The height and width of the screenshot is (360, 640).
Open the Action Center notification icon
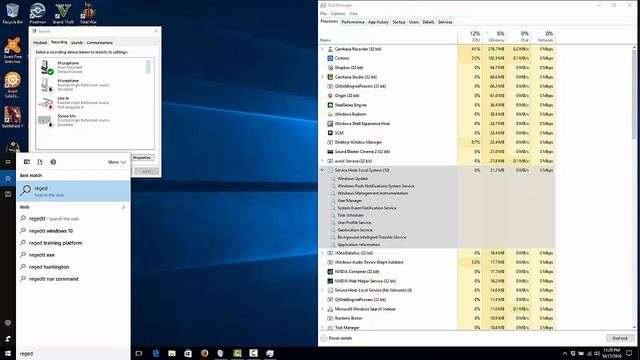(x=629, y=353)
